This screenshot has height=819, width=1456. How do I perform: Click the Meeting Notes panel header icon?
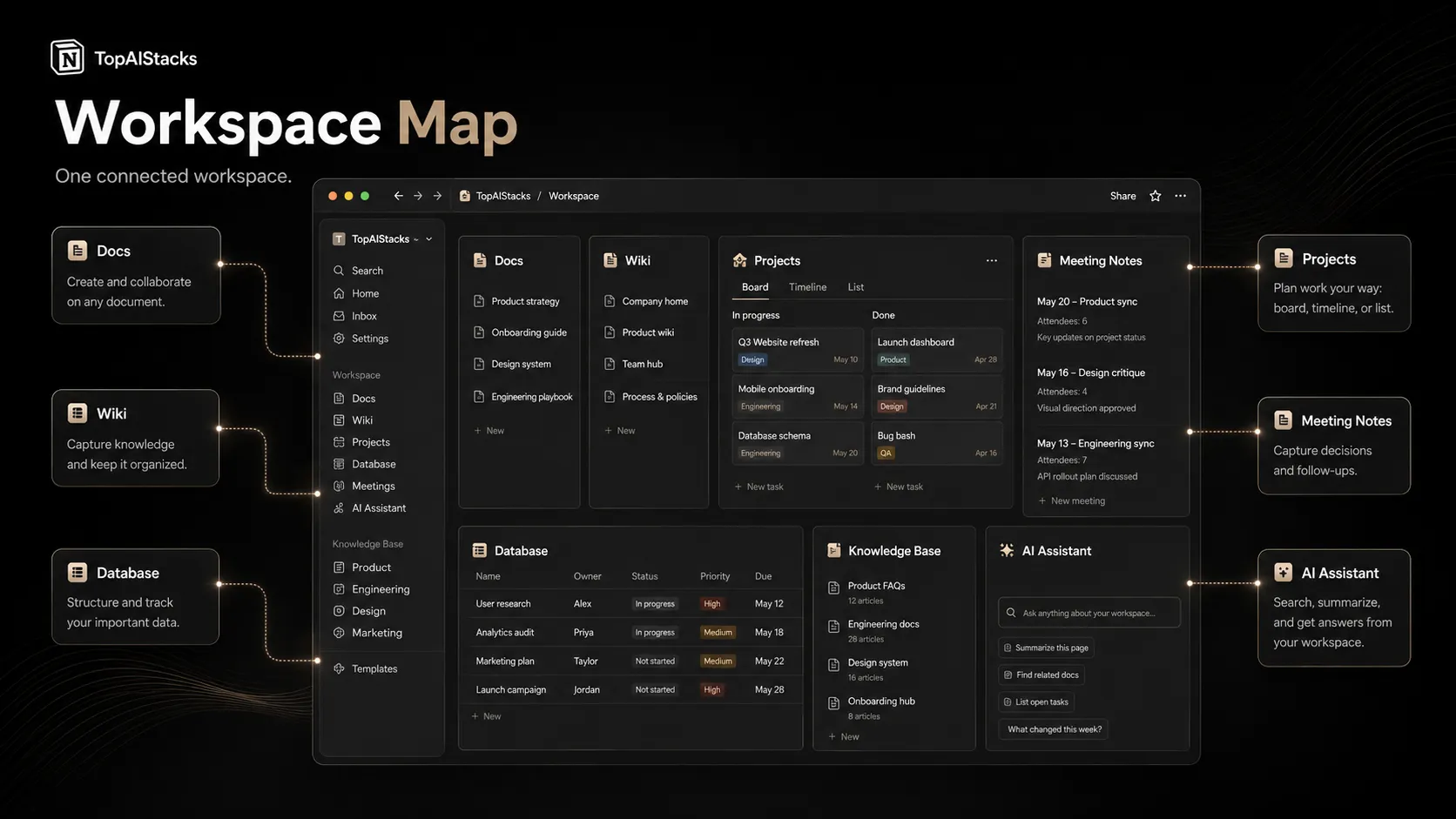pyautogui.click(x=1044, y=260)
